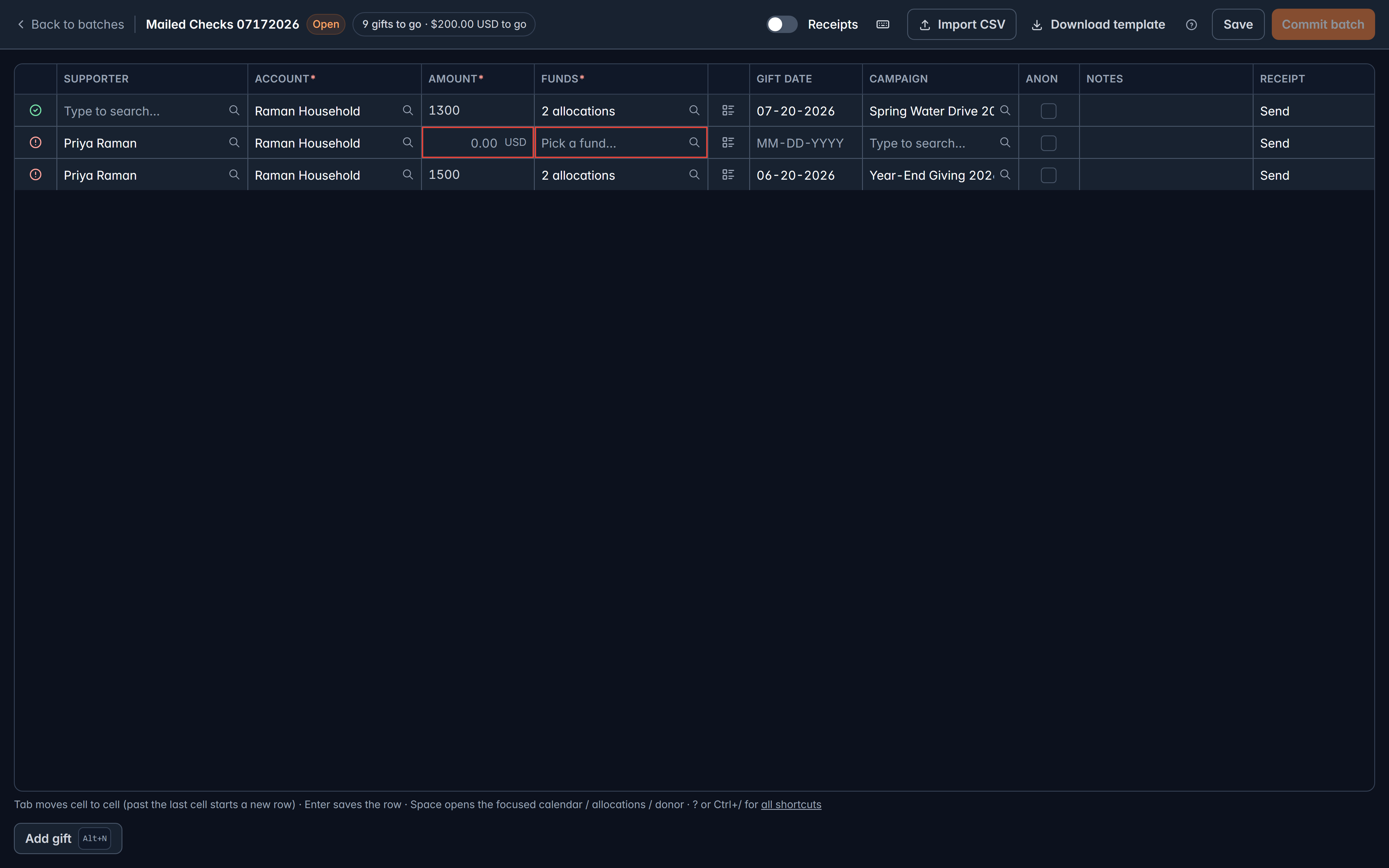Open the all shortcuts link
The height and width of the screenshot is (868, 1389).
point(791,804)
